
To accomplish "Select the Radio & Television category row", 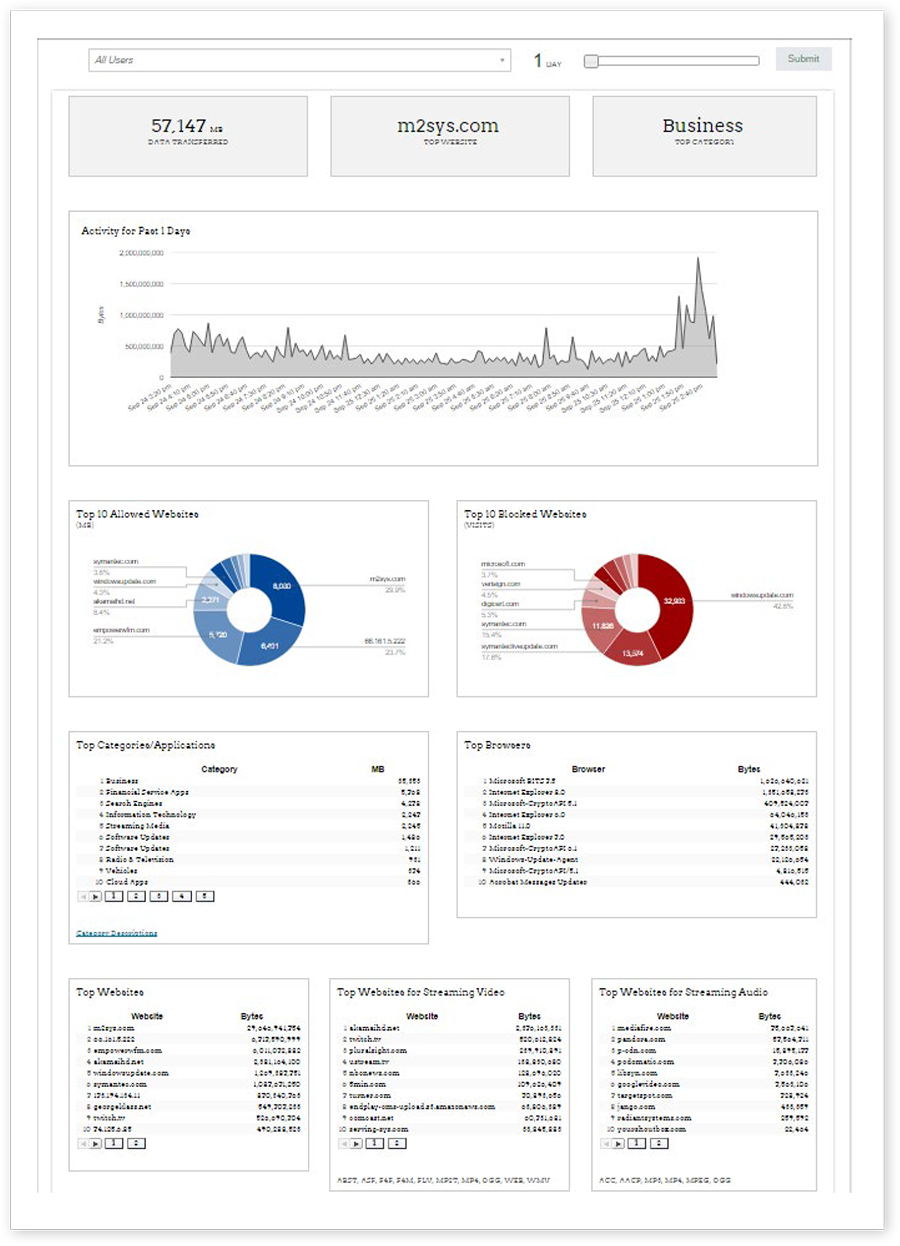I will pos(248,859).
